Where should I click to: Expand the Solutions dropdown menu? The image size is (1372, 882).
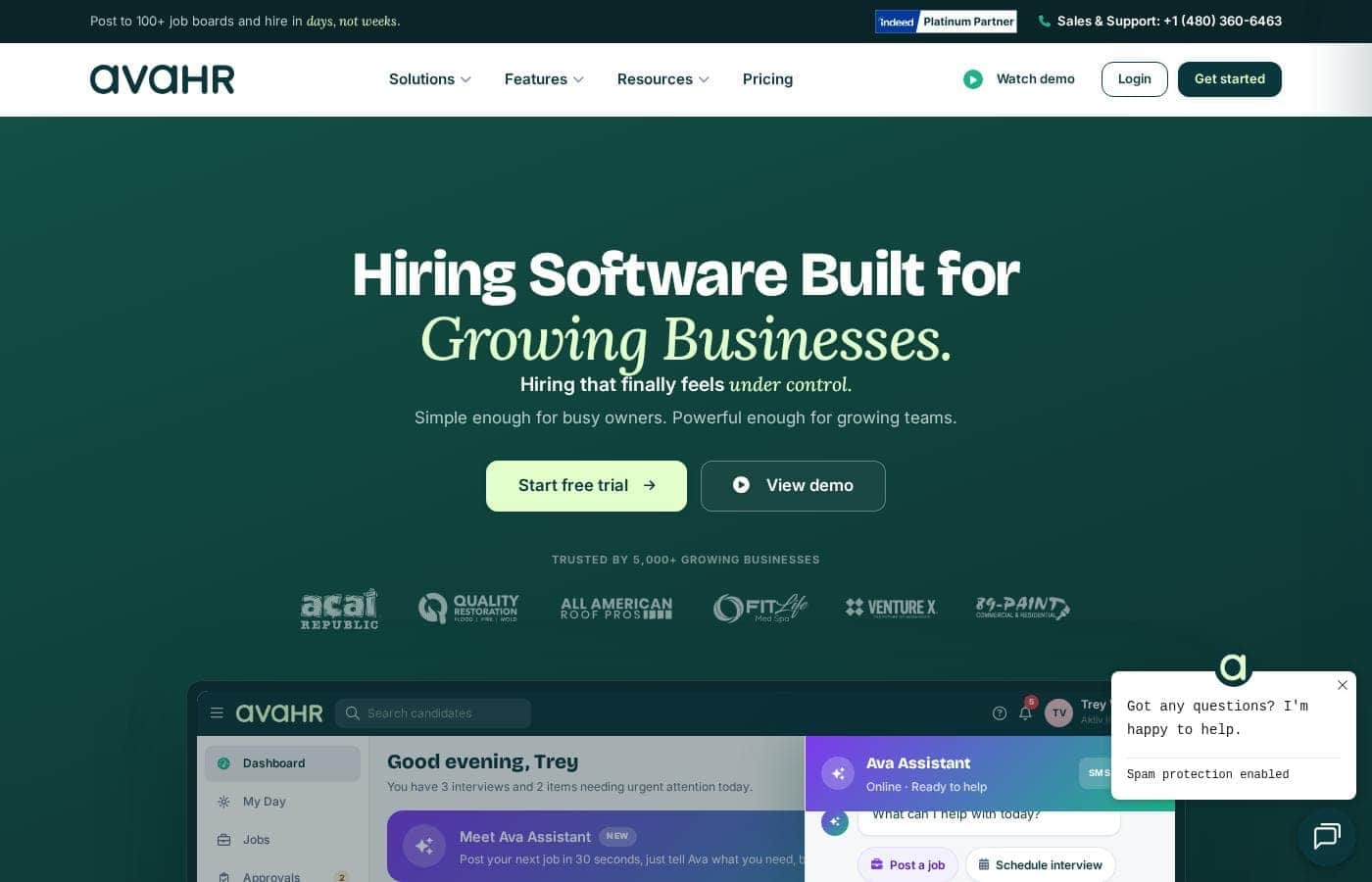point(430,79)
